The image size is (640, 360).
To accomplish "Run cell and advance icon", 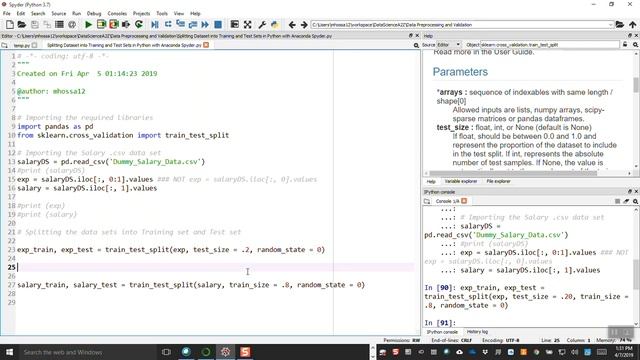I will 113,24.
